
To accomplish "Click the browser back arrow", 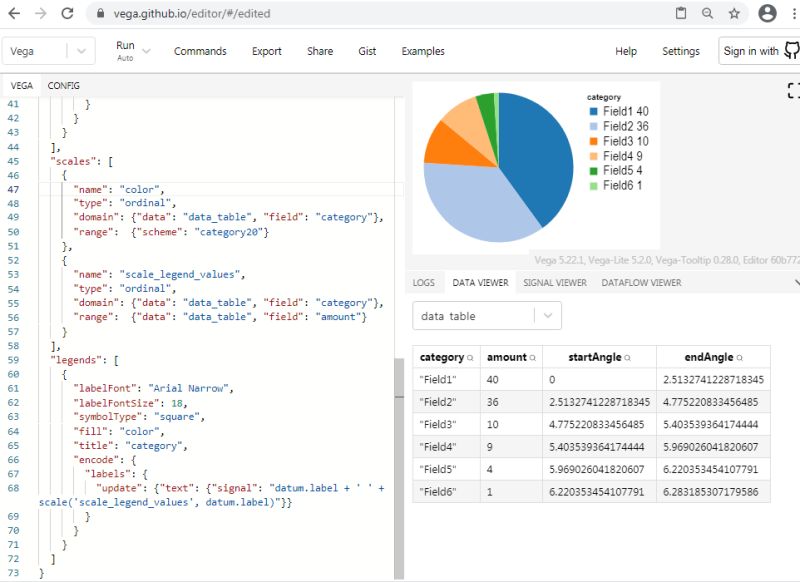I will (x=13, y=15).
